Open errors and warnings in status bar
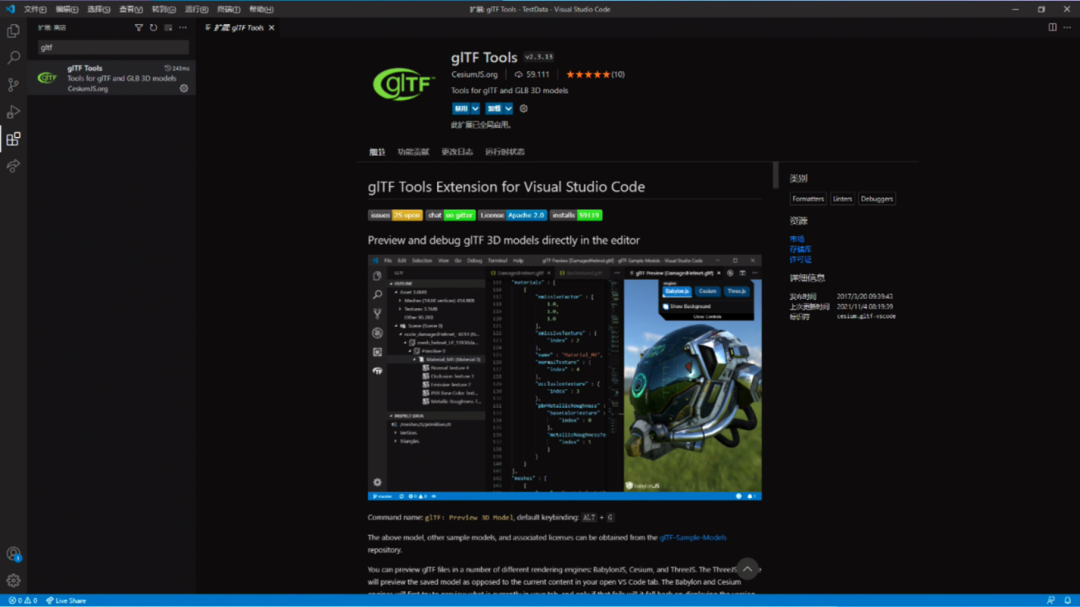The height and width of the screenshot is (607, 1080). (x=23, y=601)
